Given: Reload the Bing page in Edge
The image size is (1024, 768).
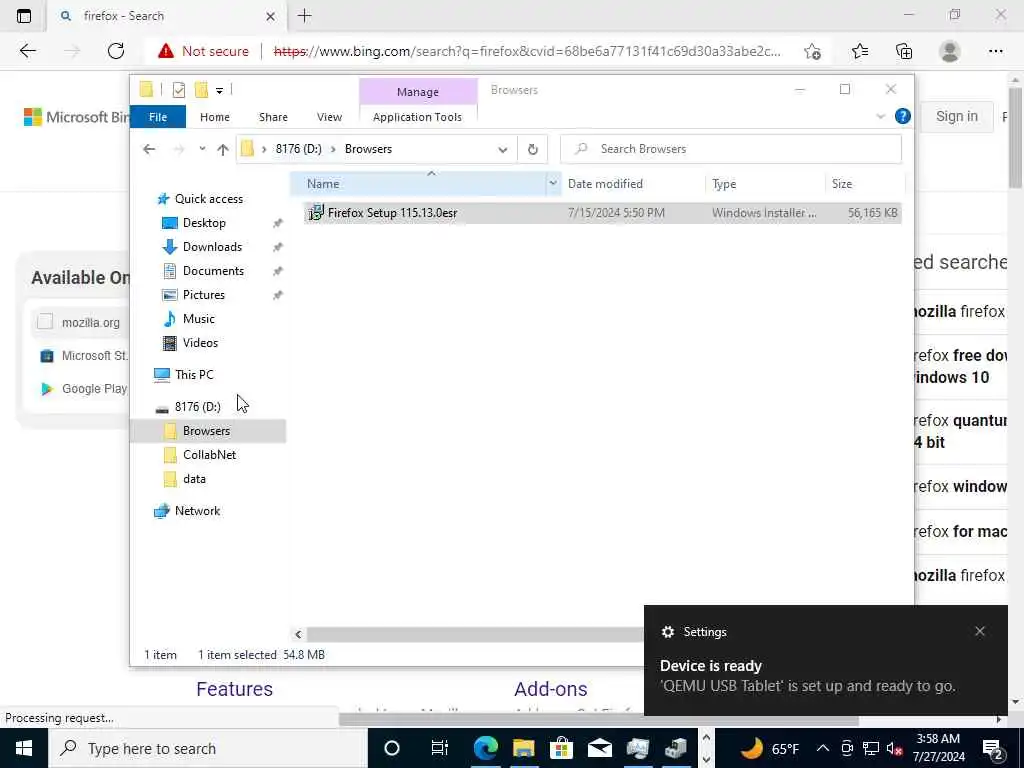Looking at the screenshot, I should (x=116, y=51).
